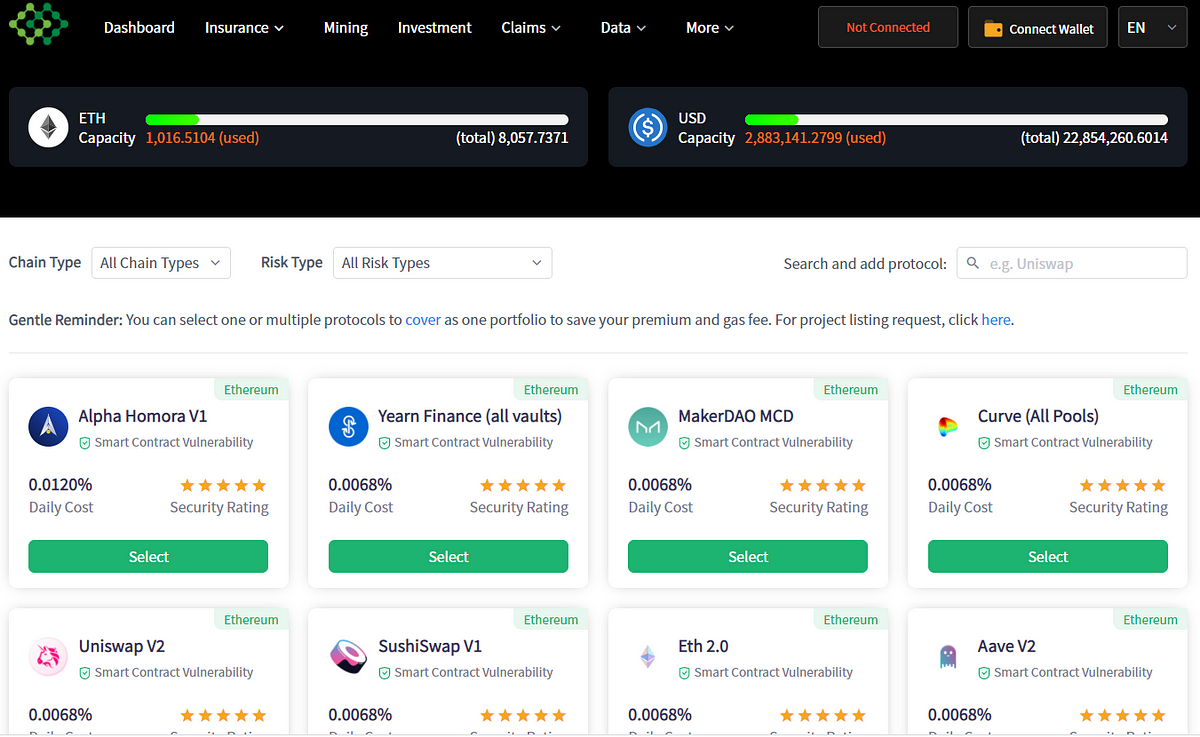1200x737 pixels.
Task: Open the Dashboard page
Action: 139,28
